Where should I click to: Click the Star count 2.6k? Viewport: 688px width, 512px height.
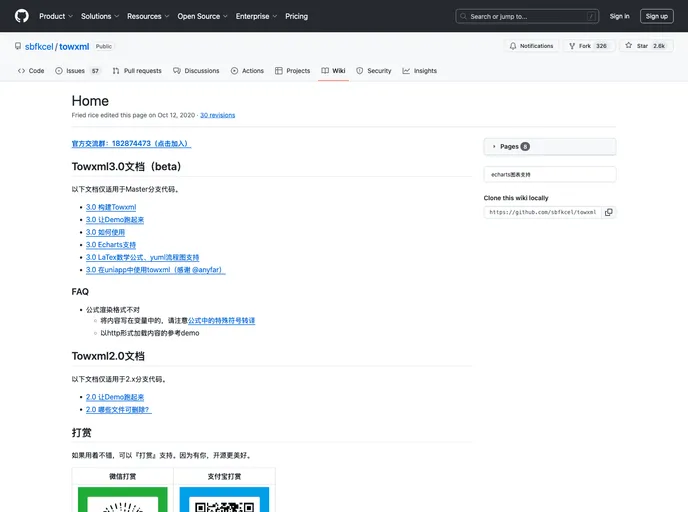tap(659, 46)
